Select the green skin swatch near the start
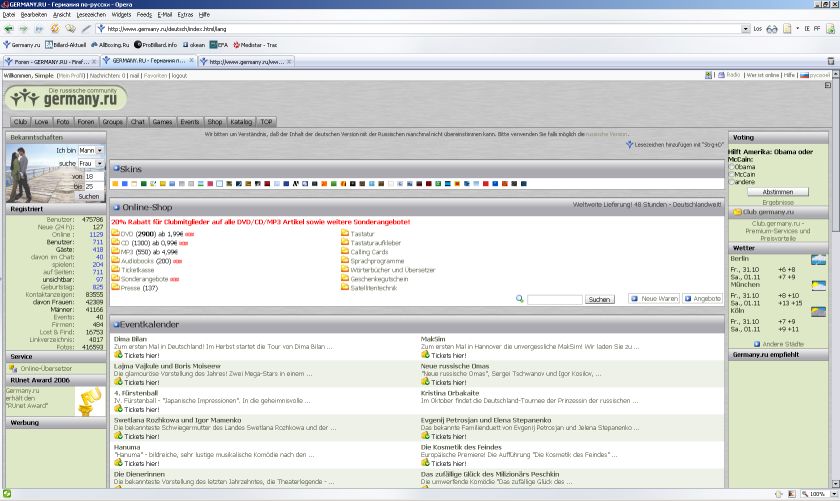The height and width of the screenshot is (501, 840). click(x=144, y=184)
